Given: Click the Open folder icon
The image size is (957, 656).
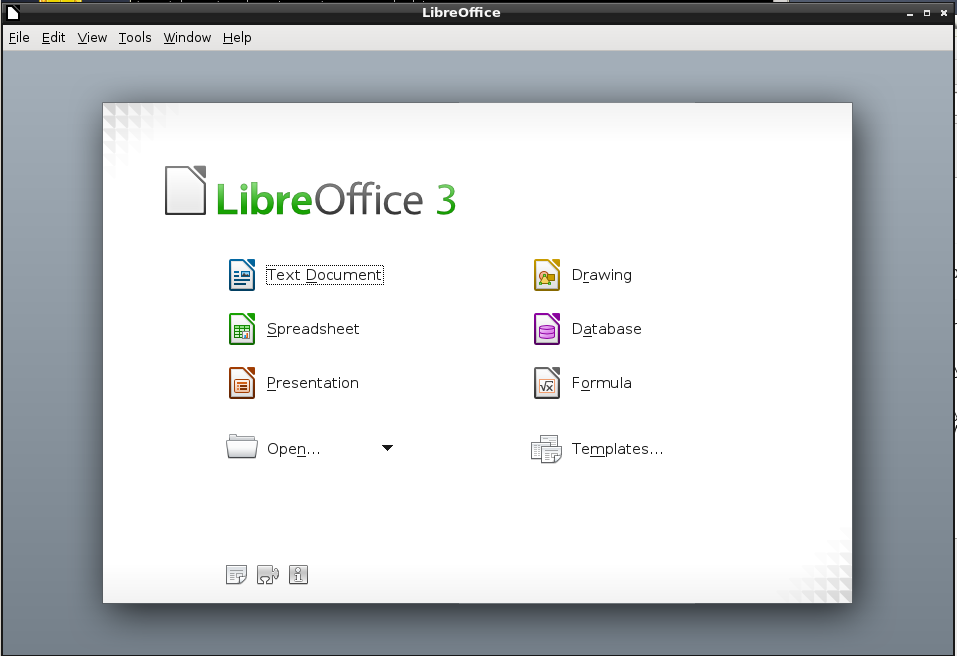Looking at the screenshot, I should click(x=242, y=447).
